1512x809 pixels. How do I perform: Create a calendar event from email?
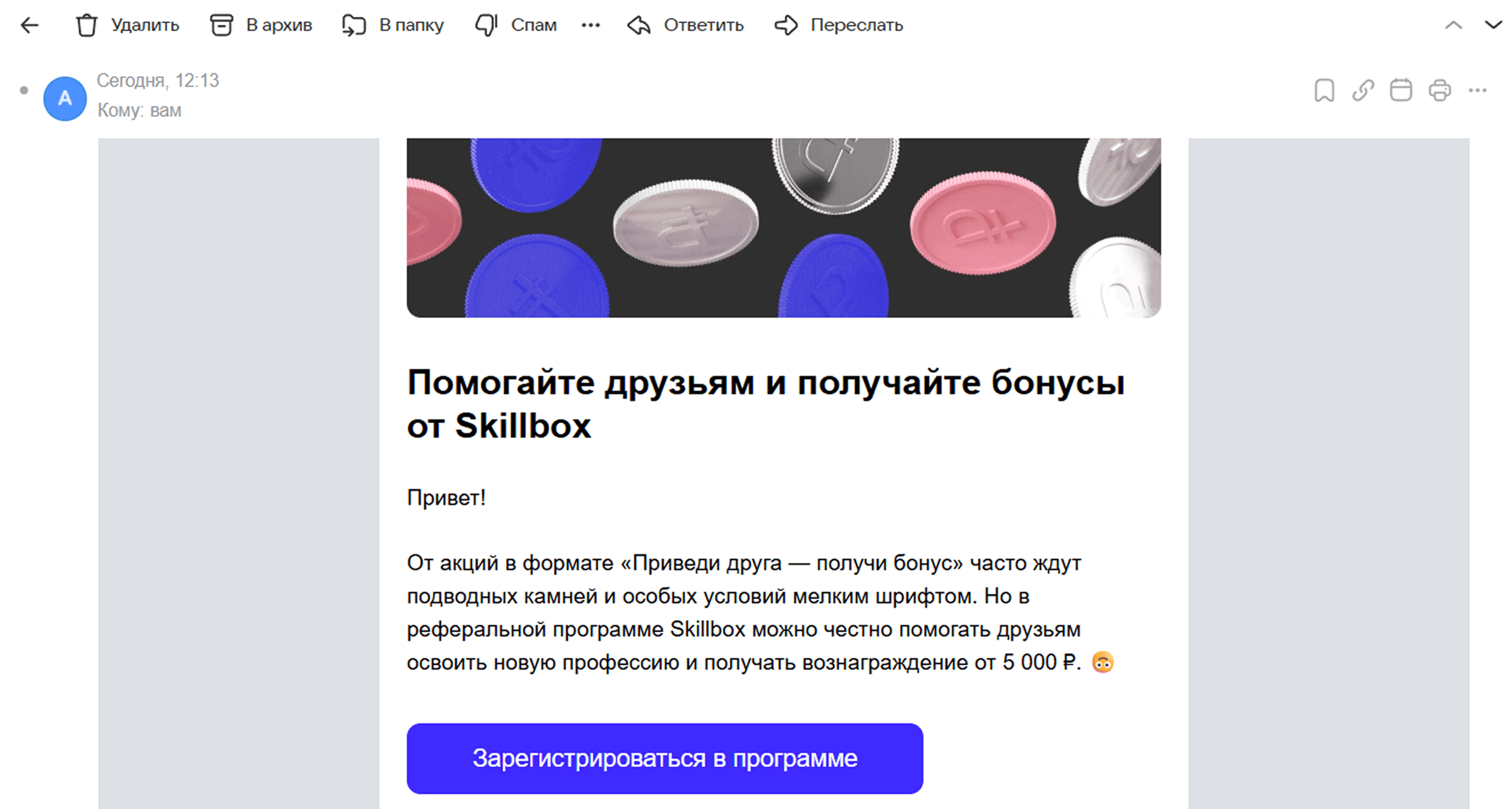point(1401,90)
